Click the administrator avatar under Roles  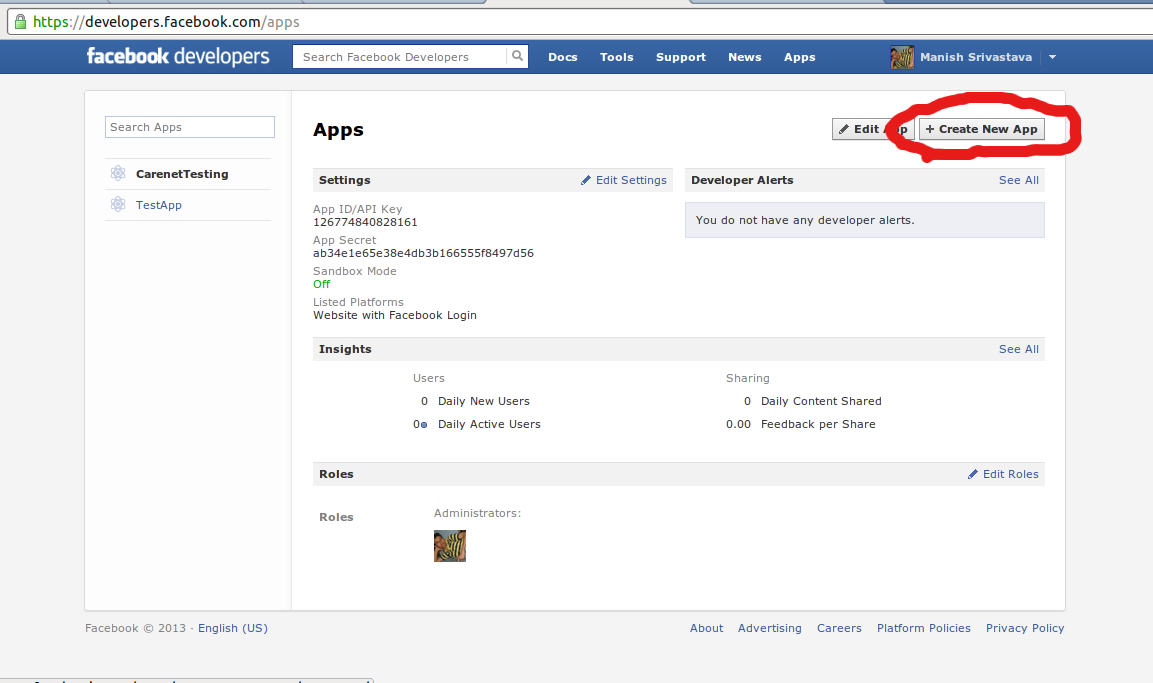coord(449,546)
